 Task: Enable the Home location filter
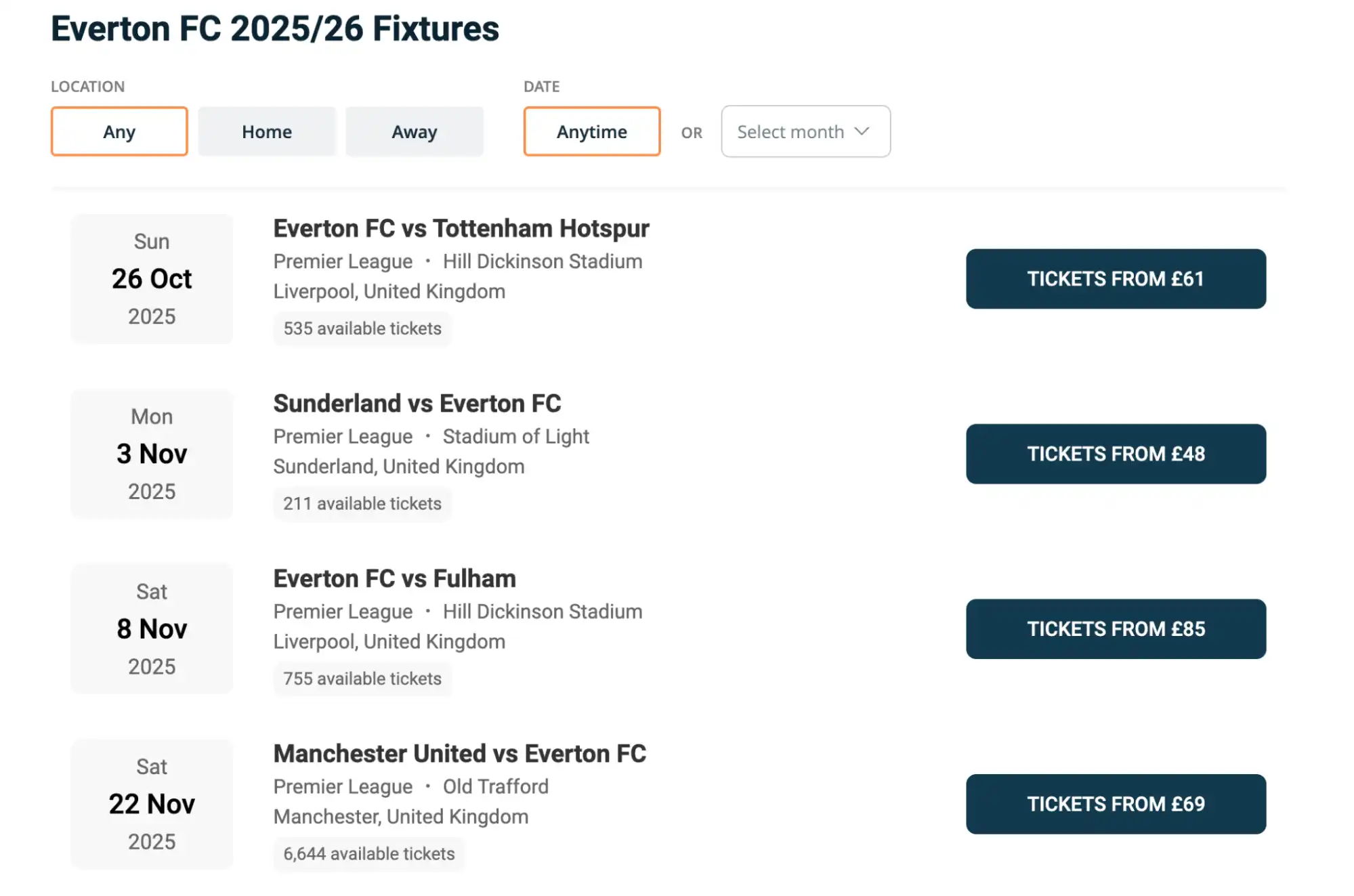coord(266,131)
